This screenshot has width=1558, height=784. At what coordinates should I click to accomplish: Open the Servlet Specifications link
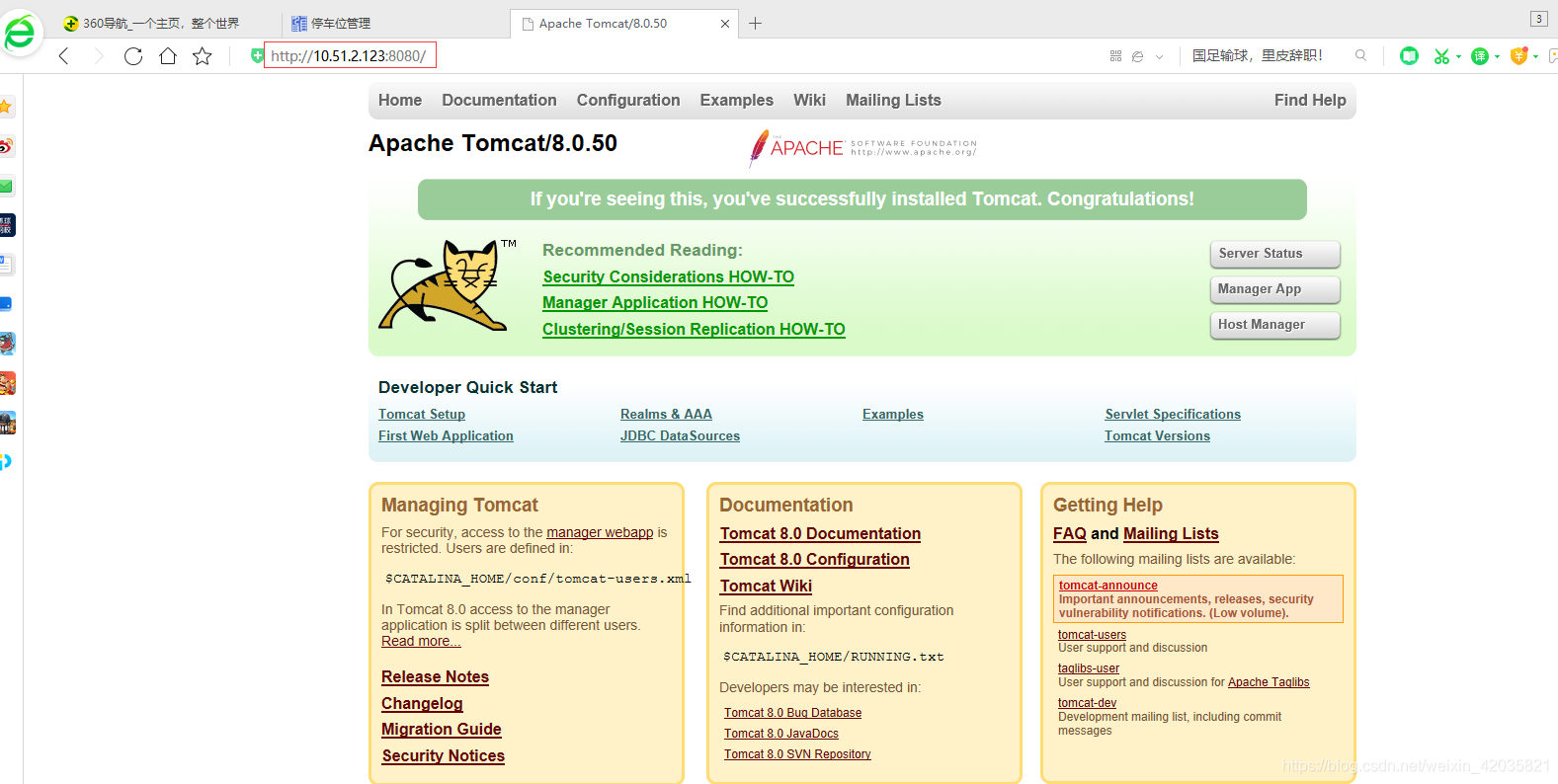pyautogui.click(x=1173, y=415)
